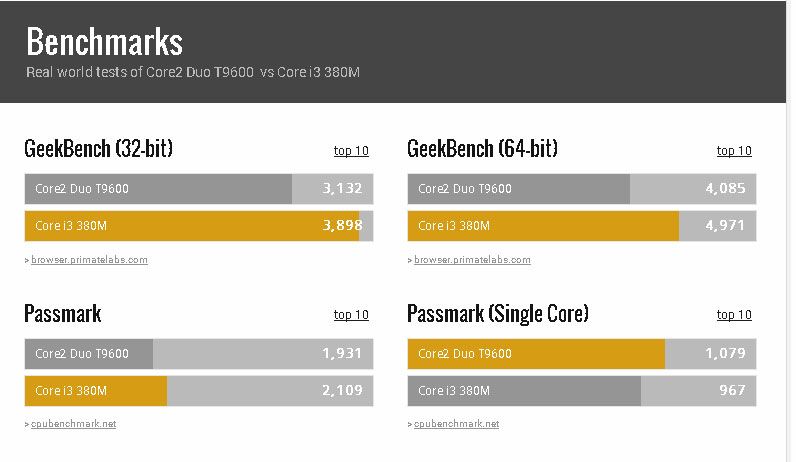Click Core2 Duo T9600 Passmark bar scoring 1,931

coord(198,353)
